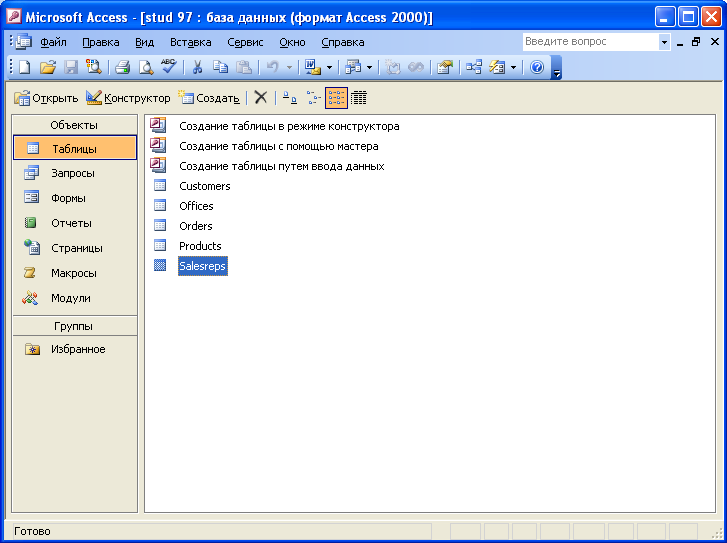Click the New database toolbar icon
This screenshot has width=727, height=543.
click(25, 68)
